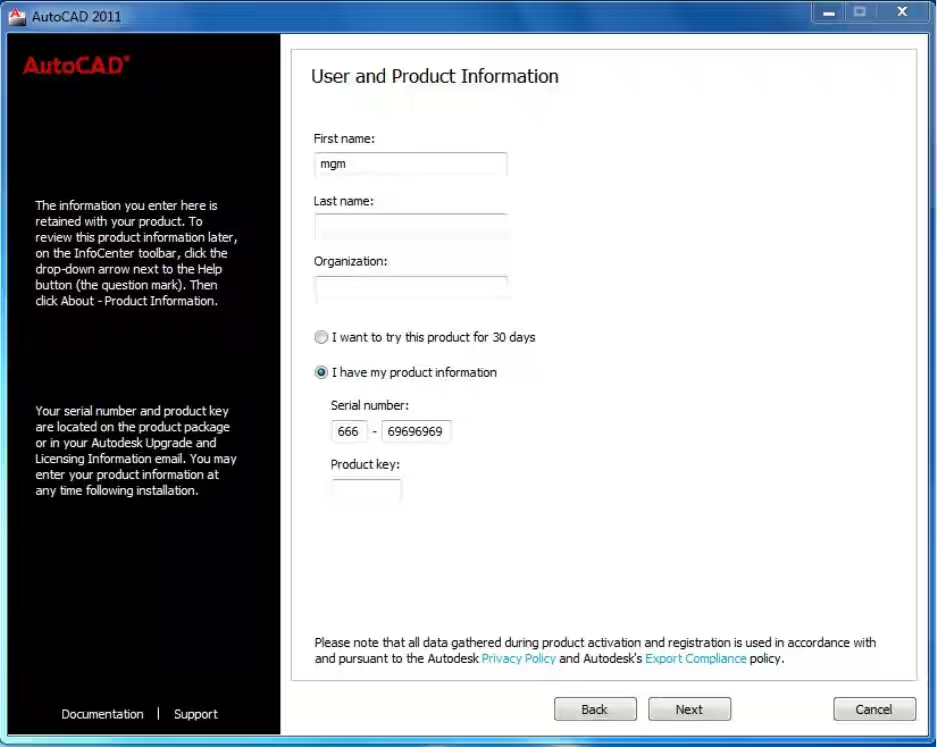Focus the First name field
Screen dimensions: 937x747
[411, 164]
